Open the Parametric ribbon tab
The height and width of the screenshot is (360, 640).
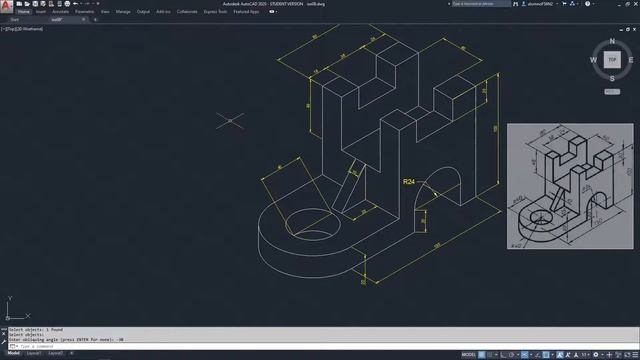click(x=84, y=12)
